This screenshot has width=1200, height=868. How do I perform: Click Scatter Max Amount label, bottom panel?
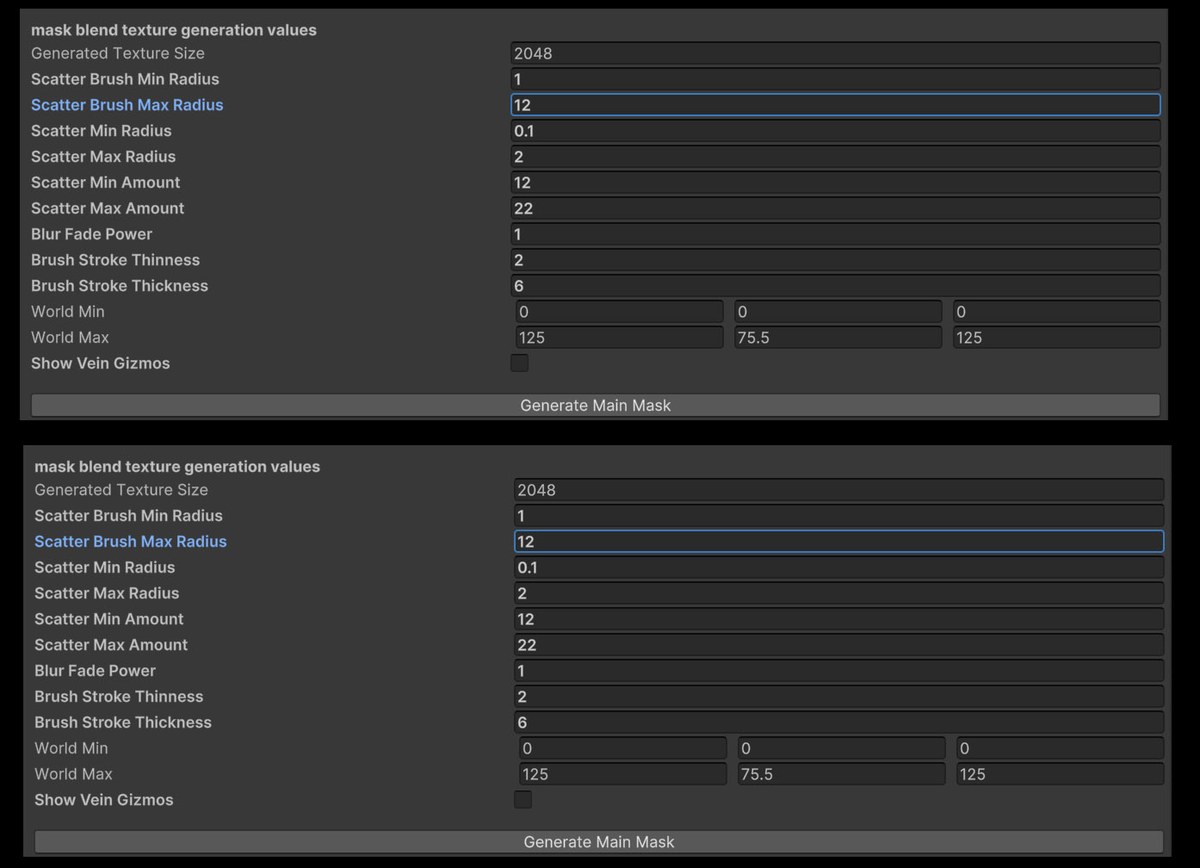(111, 645)
